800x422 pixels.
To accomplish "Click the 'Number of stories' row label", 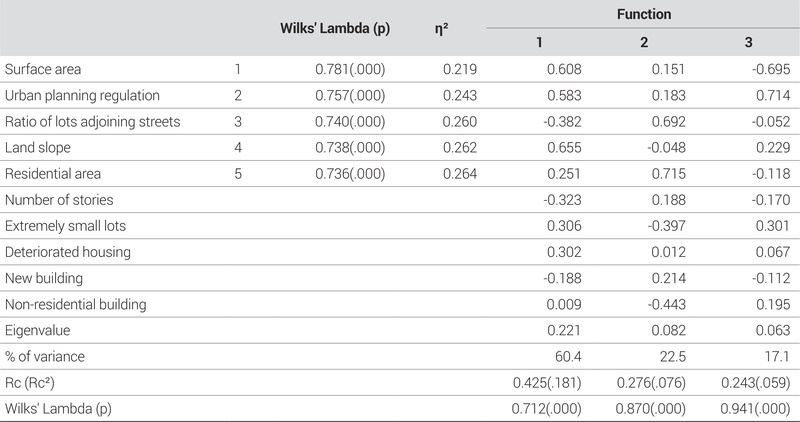I will (x=59, y=200).
